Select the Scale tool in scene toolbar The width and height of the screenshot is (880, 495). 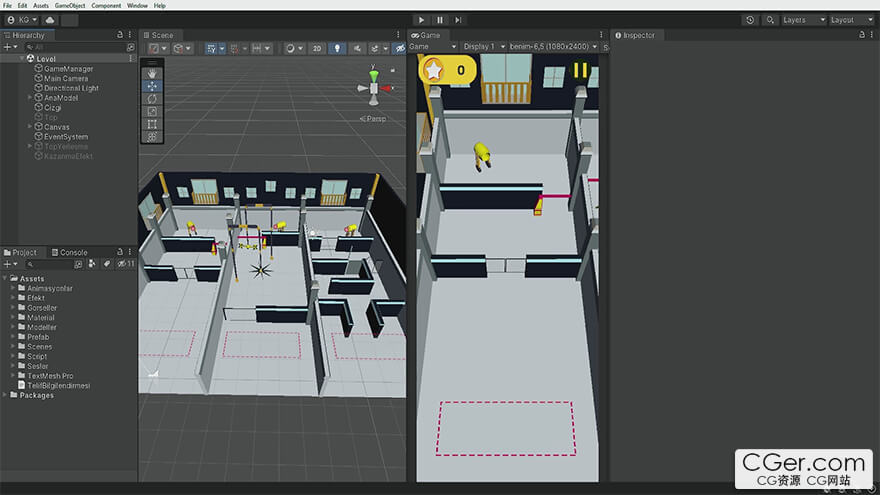pyautogui.click(x=152, y=112)
